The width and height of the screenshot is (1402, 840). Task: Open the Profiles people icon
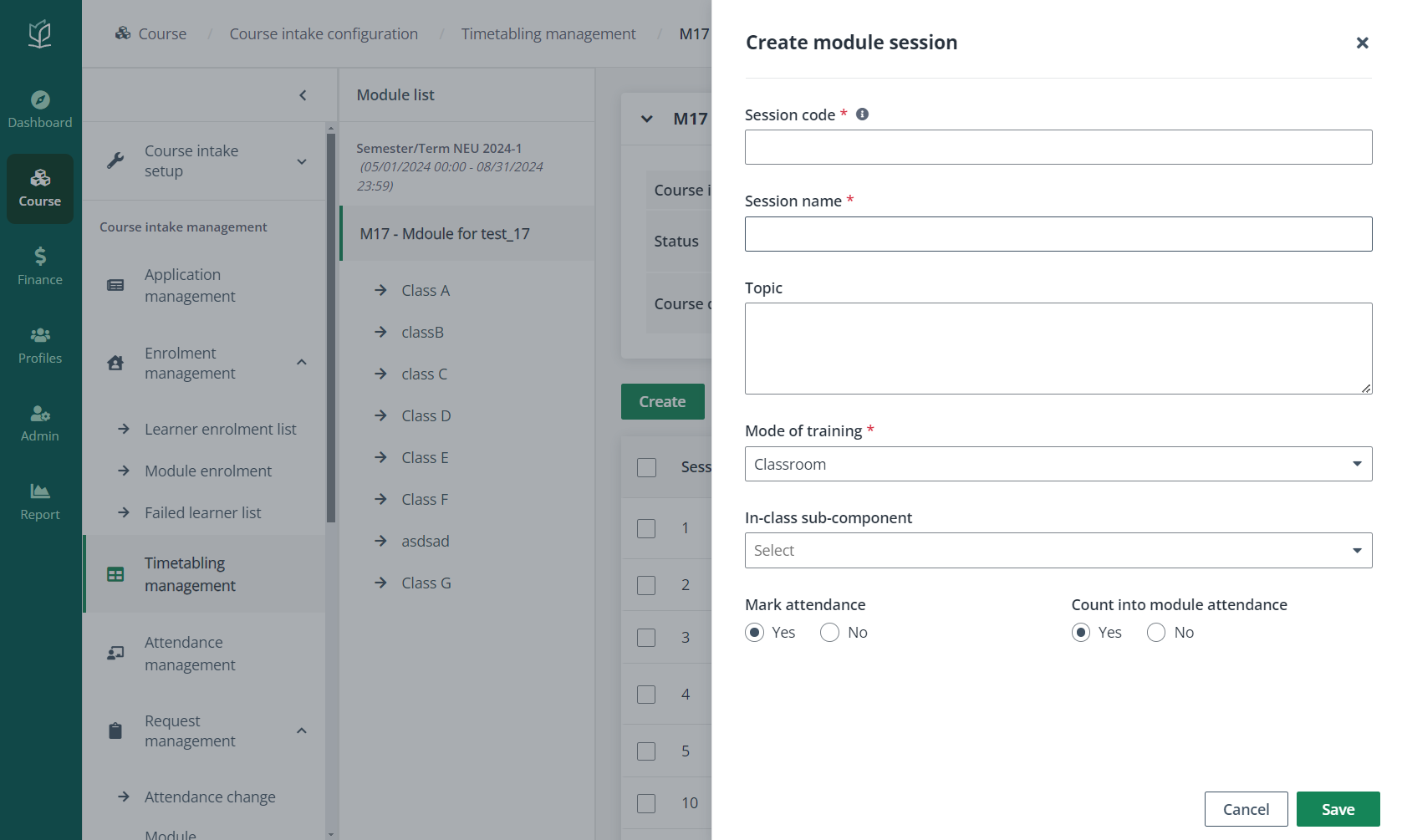[x=40, y=334]
